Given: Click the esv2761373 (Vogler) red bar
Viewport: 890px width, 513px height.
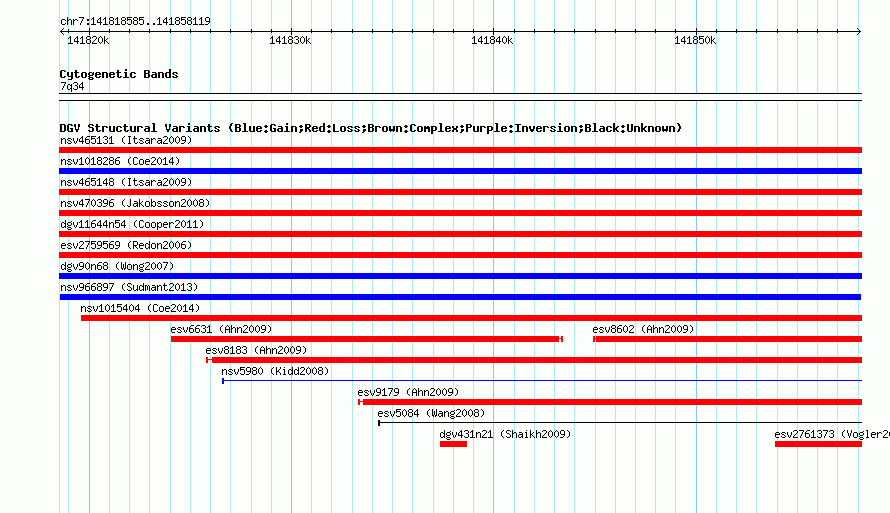Looking at the screenshot, I should [x=818, y=444].
